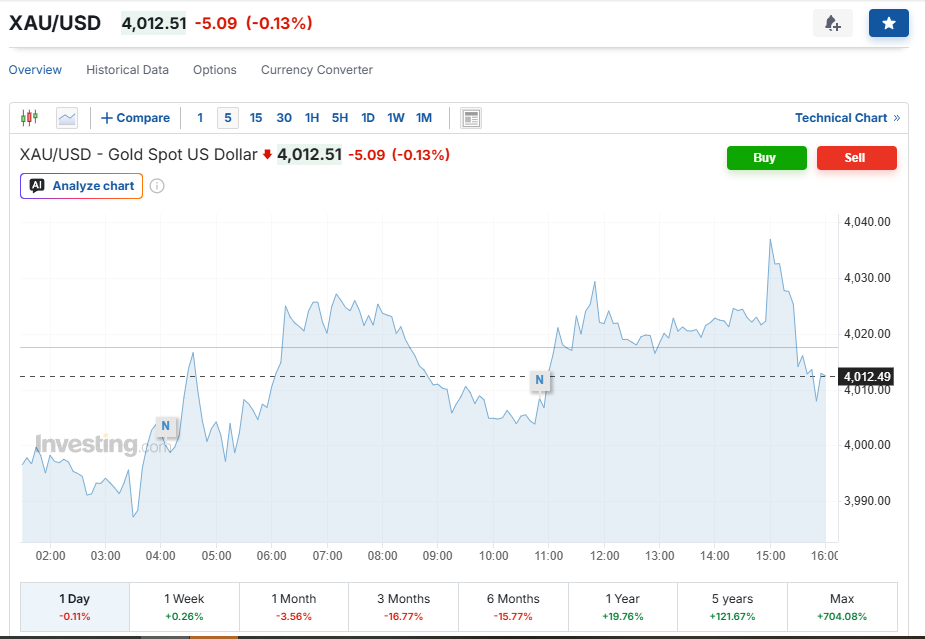Open the Currency Converter tab
This screenshot has height=639, width=925.
317,70
